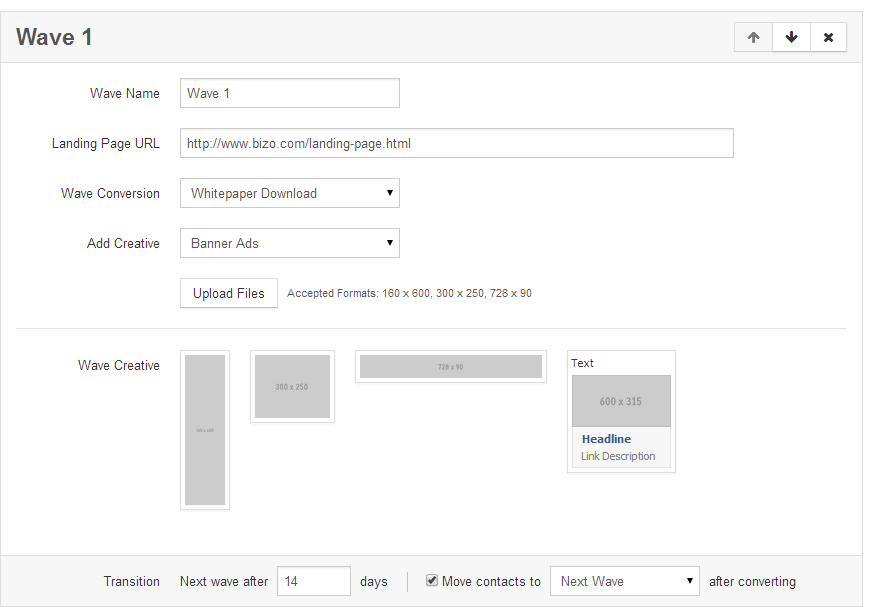Select the 300 x 250 banner creative

point(292,386)
